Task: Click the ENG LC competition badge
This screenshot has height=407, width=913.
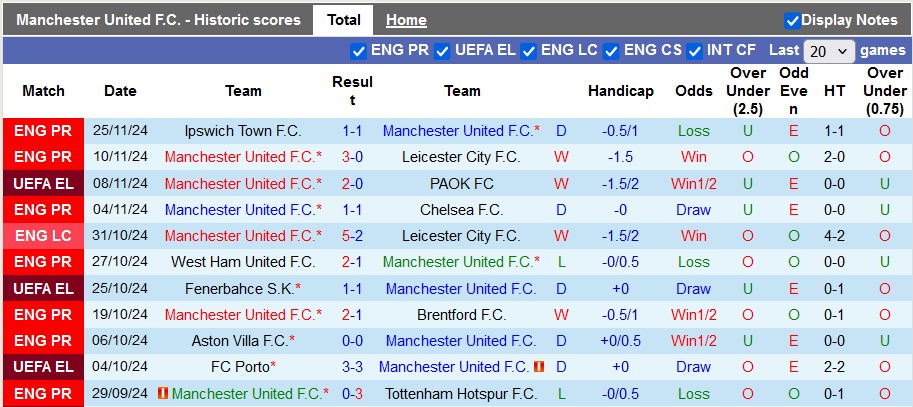Action: pyautogui.click(x=43, y=236)
